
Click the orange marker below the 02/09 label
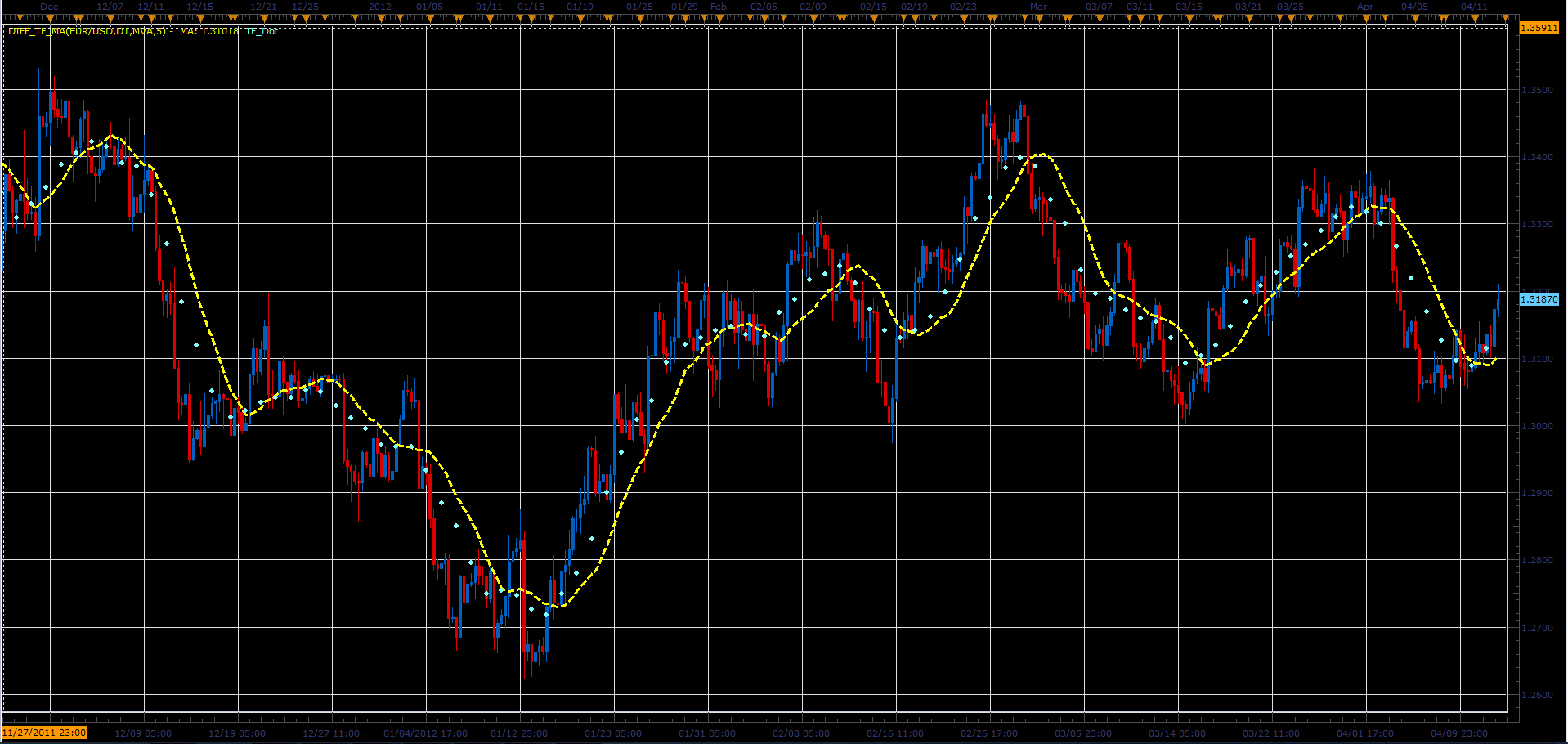813,17
